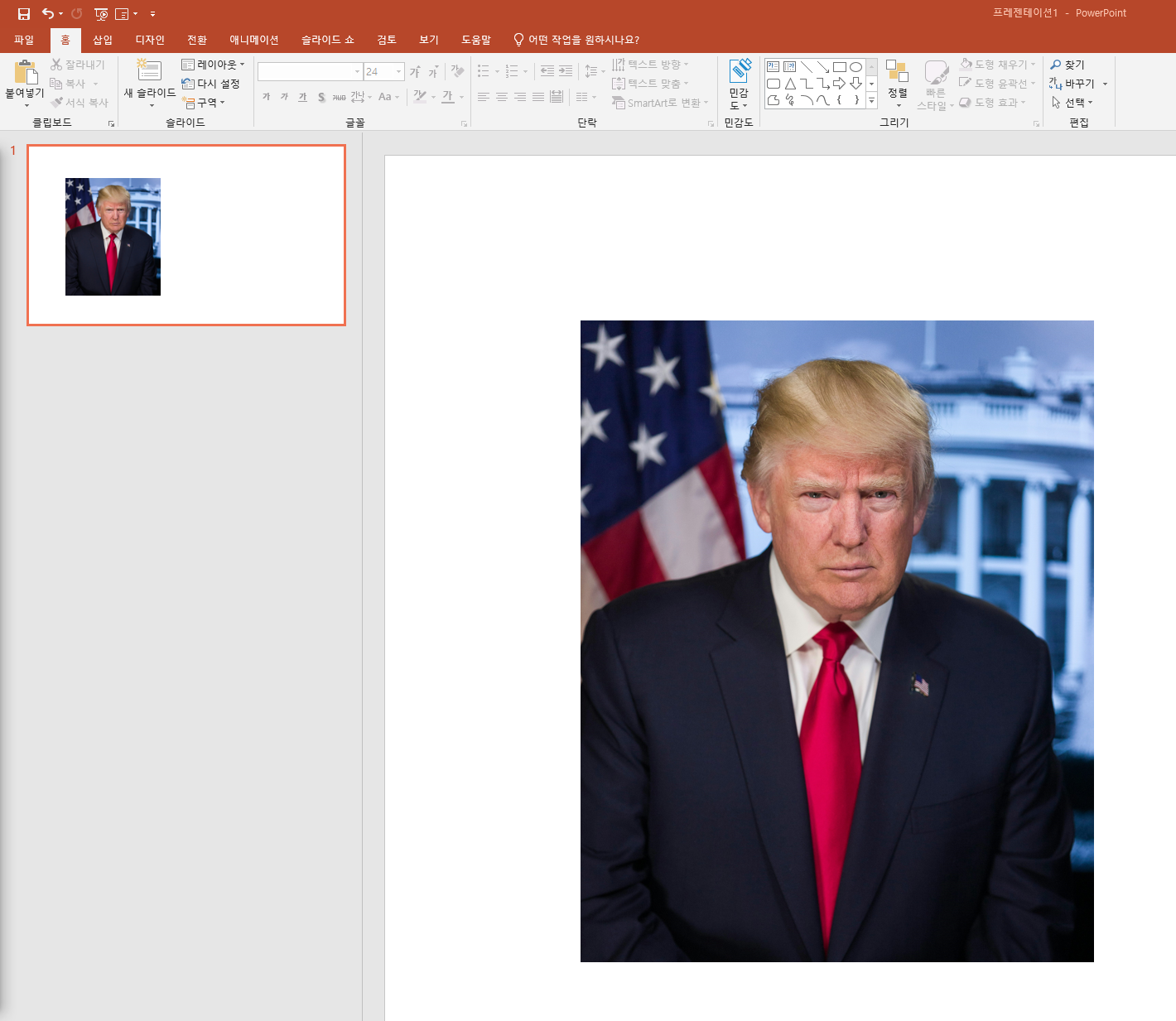Click the Format Painter (서식 복사) button
Screen dimensions: 1176x1021
[x=80, y=103]
